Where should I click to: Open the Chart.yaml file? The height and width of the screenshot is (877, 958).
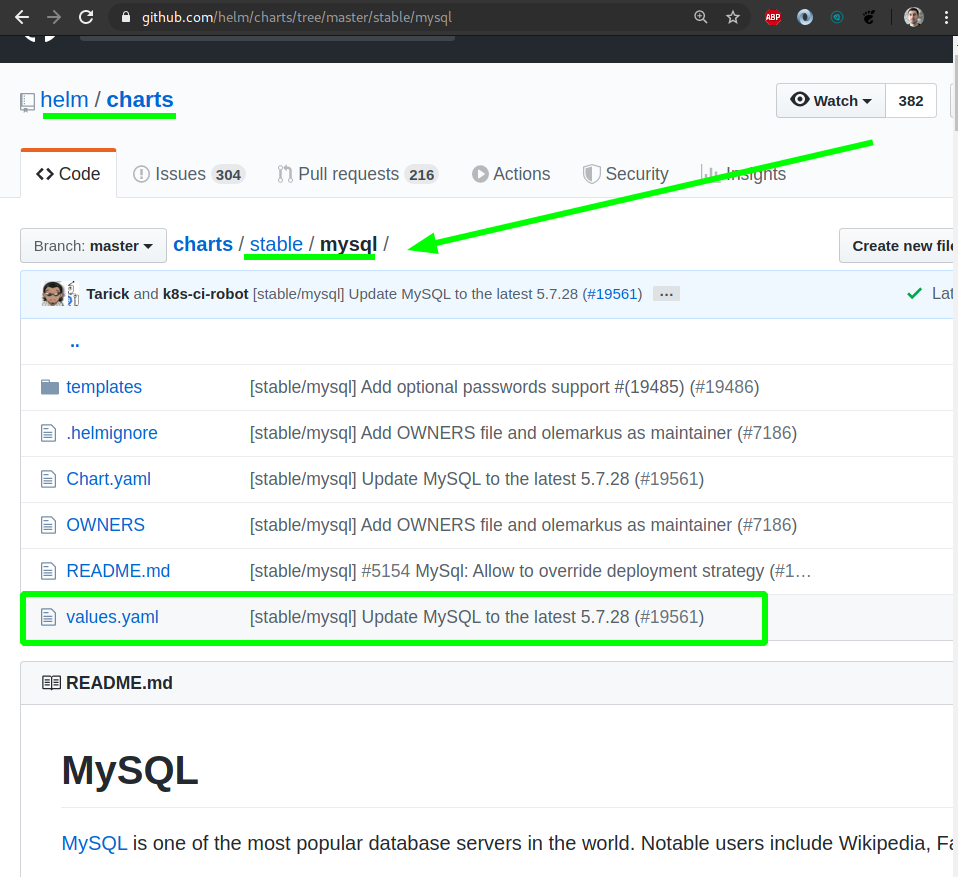coord(109,479)
